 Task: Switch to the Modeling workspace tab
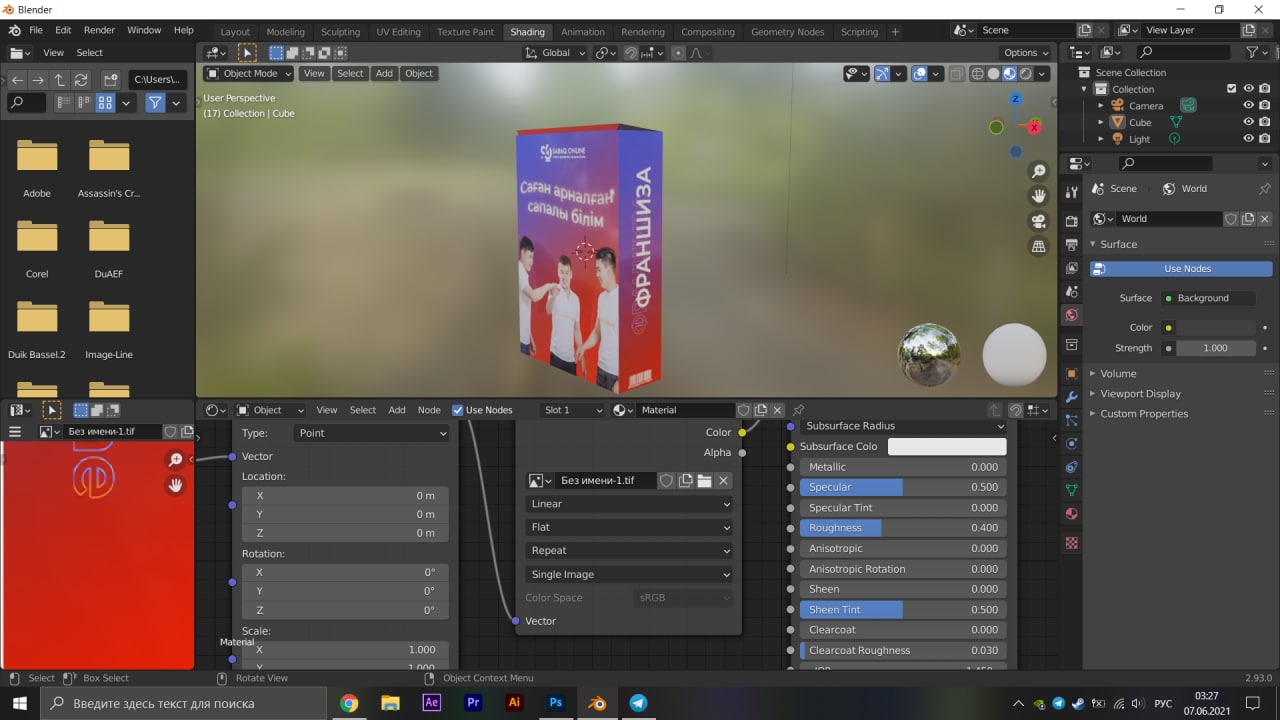pyautogui.click(x=286, y=32)
